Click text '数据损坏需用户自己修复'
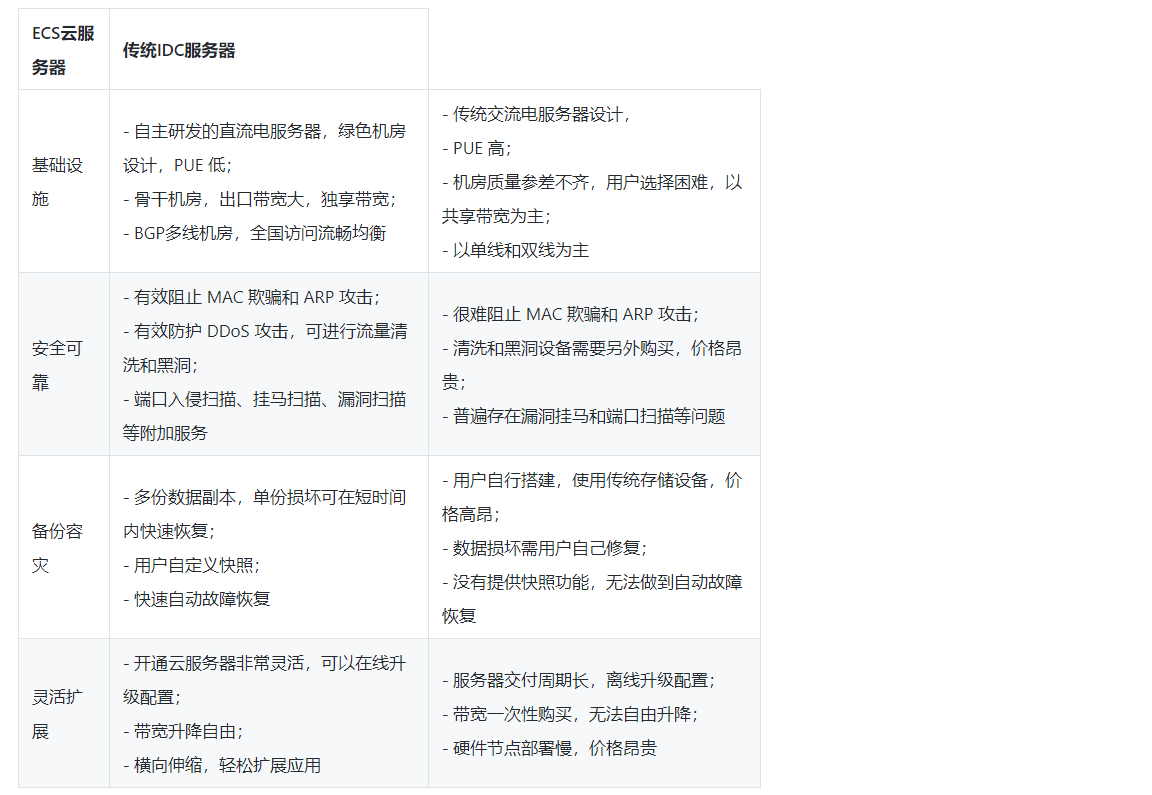The width and height of the screenshot is (1152, 795). tap(547, 547)
